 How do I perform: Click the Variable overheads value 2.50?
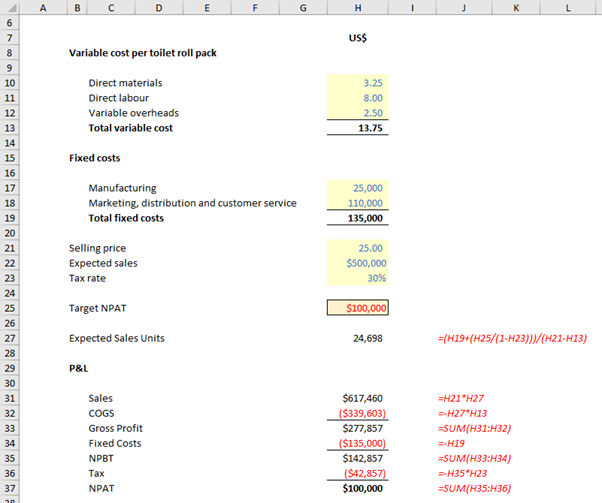click(x=357, y=113)
